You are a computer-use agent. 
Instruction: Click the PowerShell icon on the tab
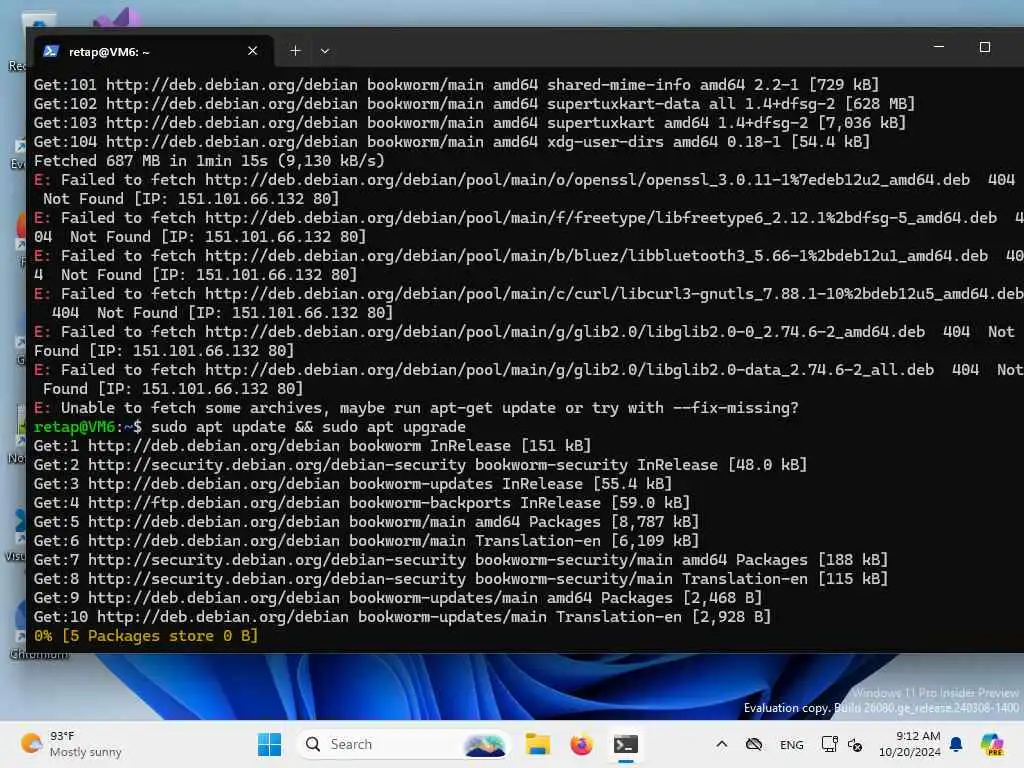click(x=51, y=51)
